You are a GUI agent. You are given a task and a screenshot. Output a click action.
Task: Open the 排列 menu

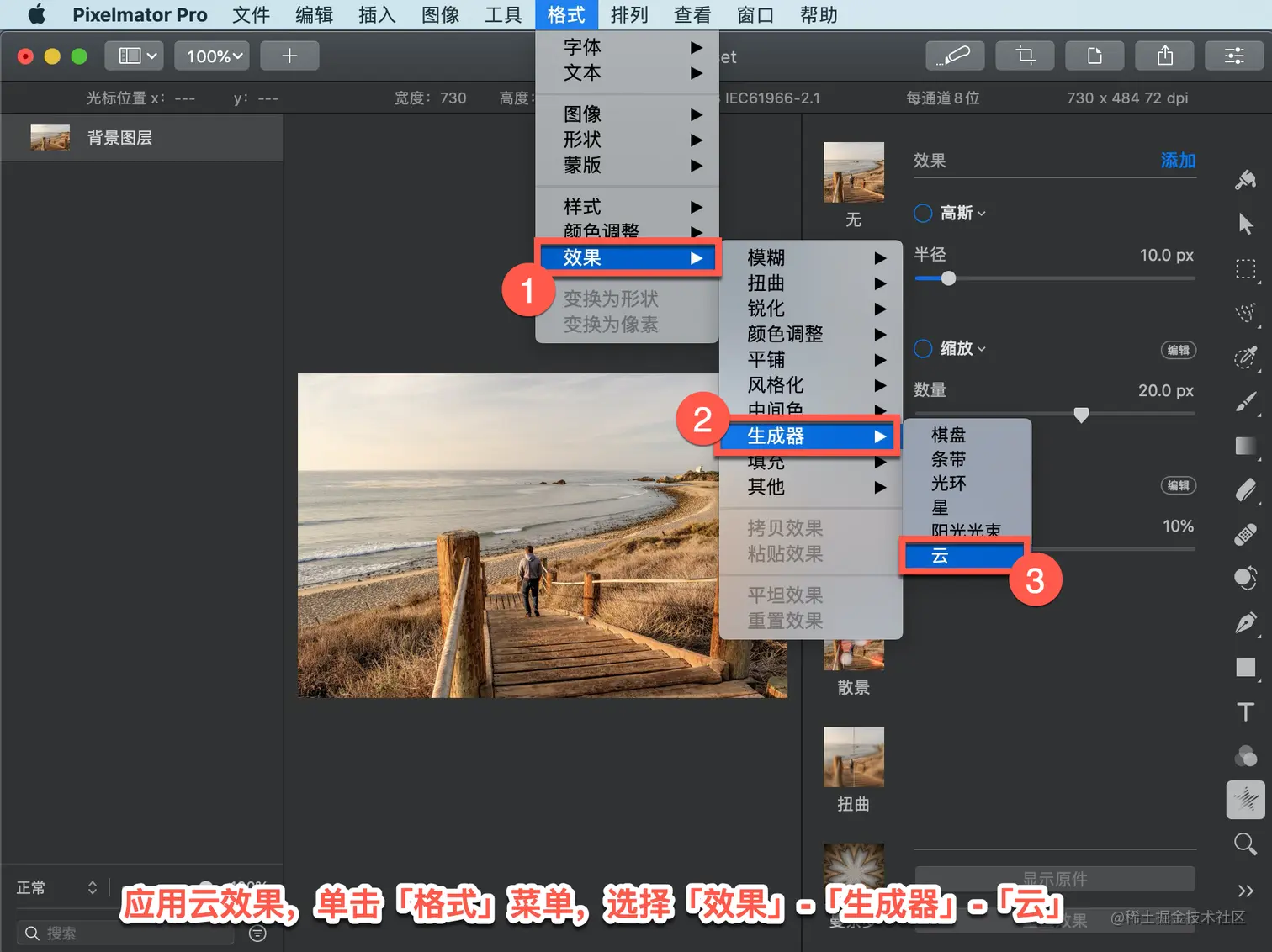point(629,14)
